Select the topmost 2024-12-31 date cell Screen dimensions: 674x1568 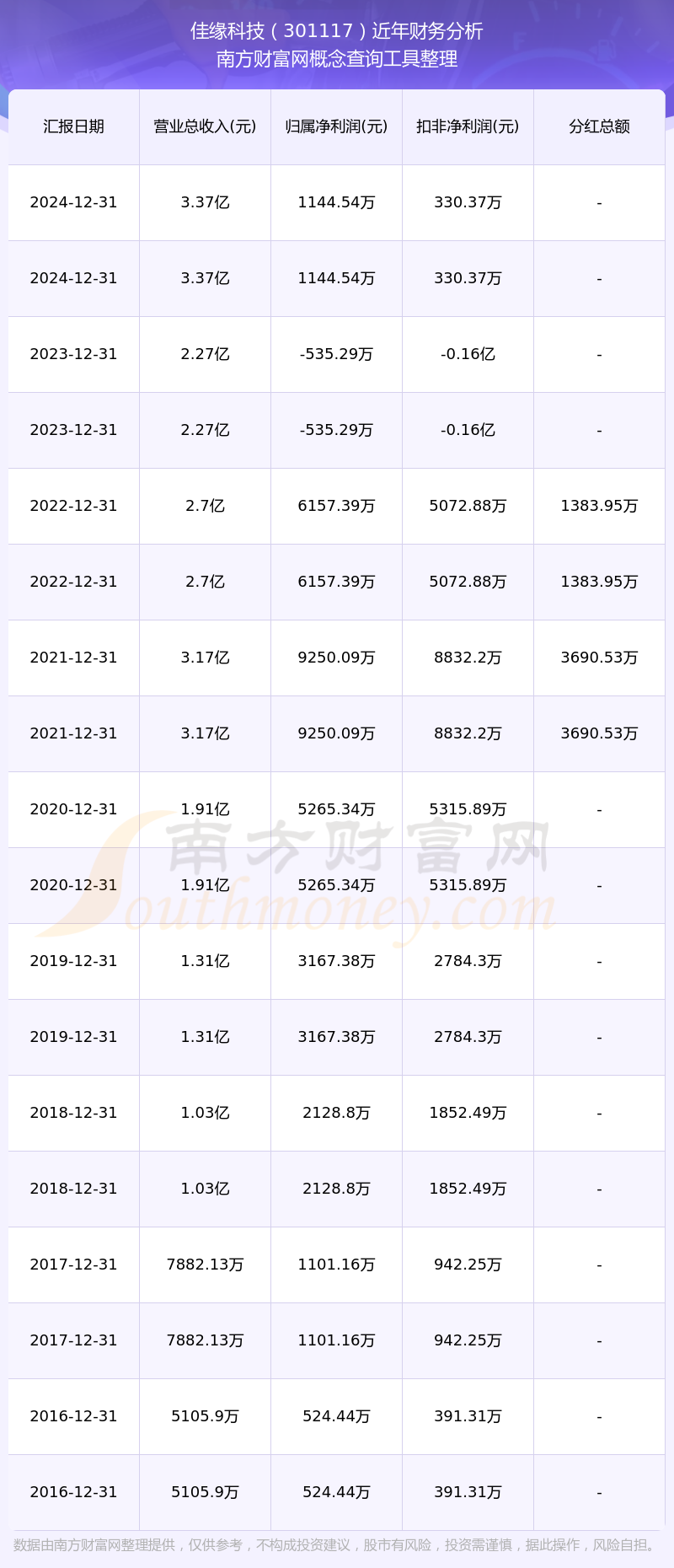coord(73,202)
